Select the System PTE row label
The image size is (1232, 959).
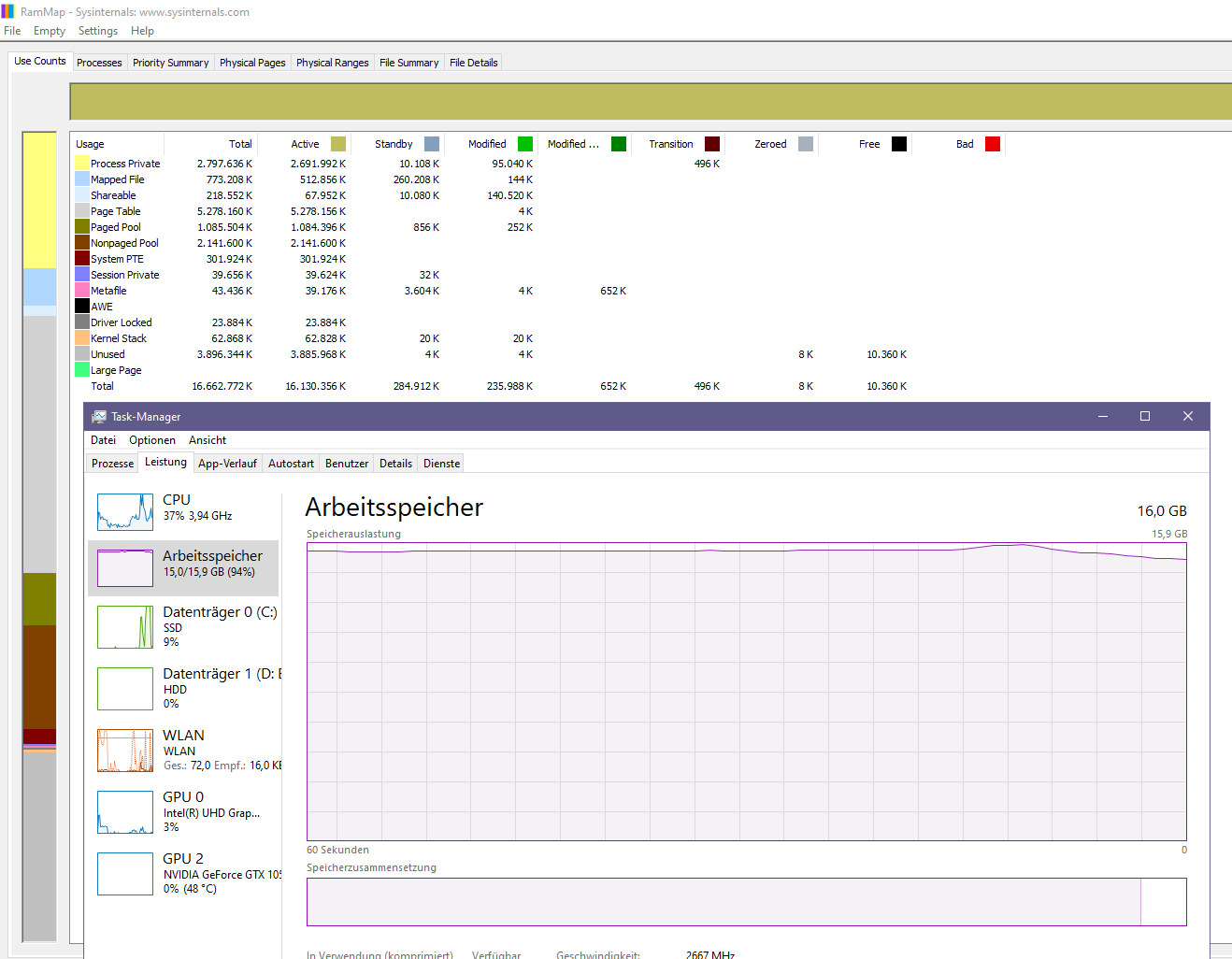coord(117,259)
